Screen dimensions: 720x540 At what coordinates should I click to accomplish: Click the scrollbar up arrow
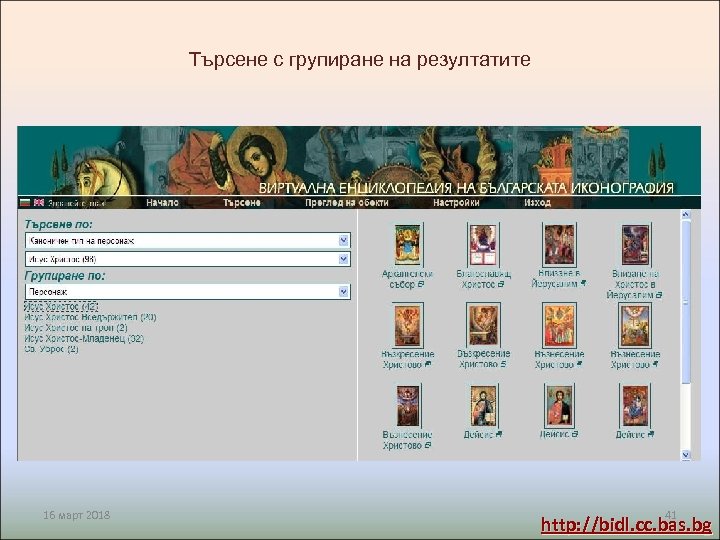click(686, 214)
